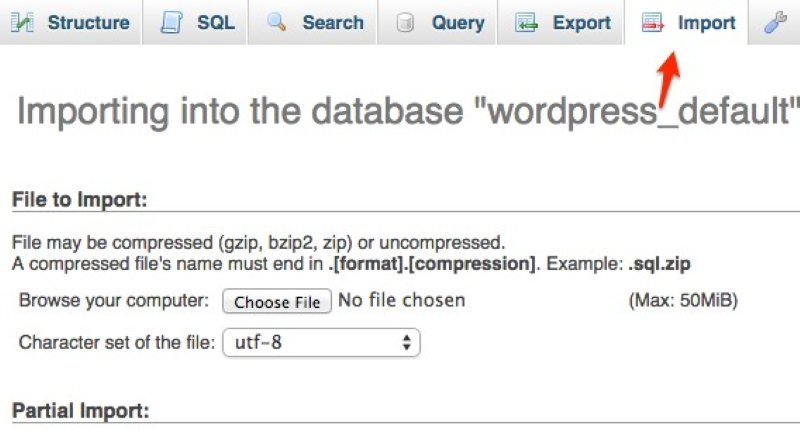Click the "Partial Import:" section heading
Image resolution: width=800 pixels, height=442 pixels.
click(80, 411)
